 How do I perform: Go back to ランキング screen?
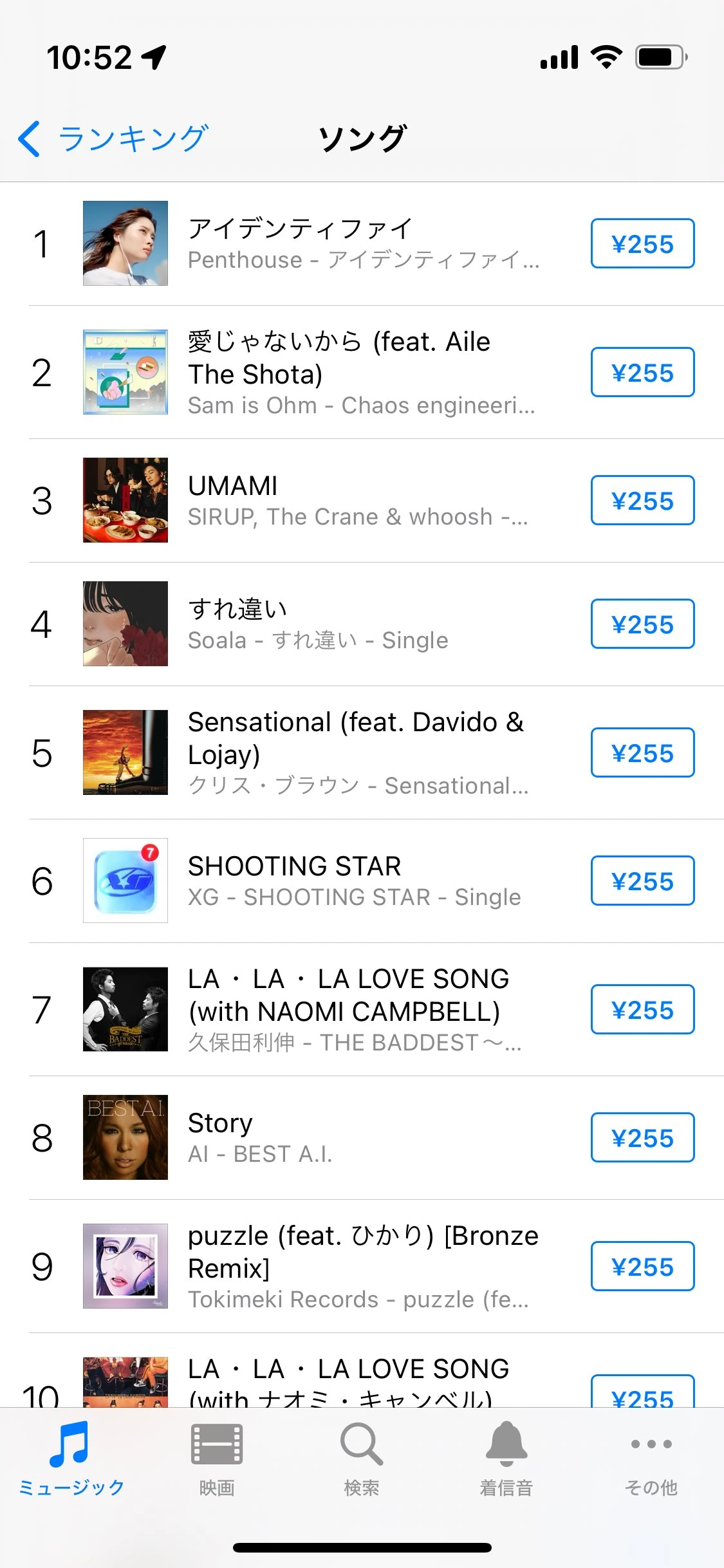(132, 138)
